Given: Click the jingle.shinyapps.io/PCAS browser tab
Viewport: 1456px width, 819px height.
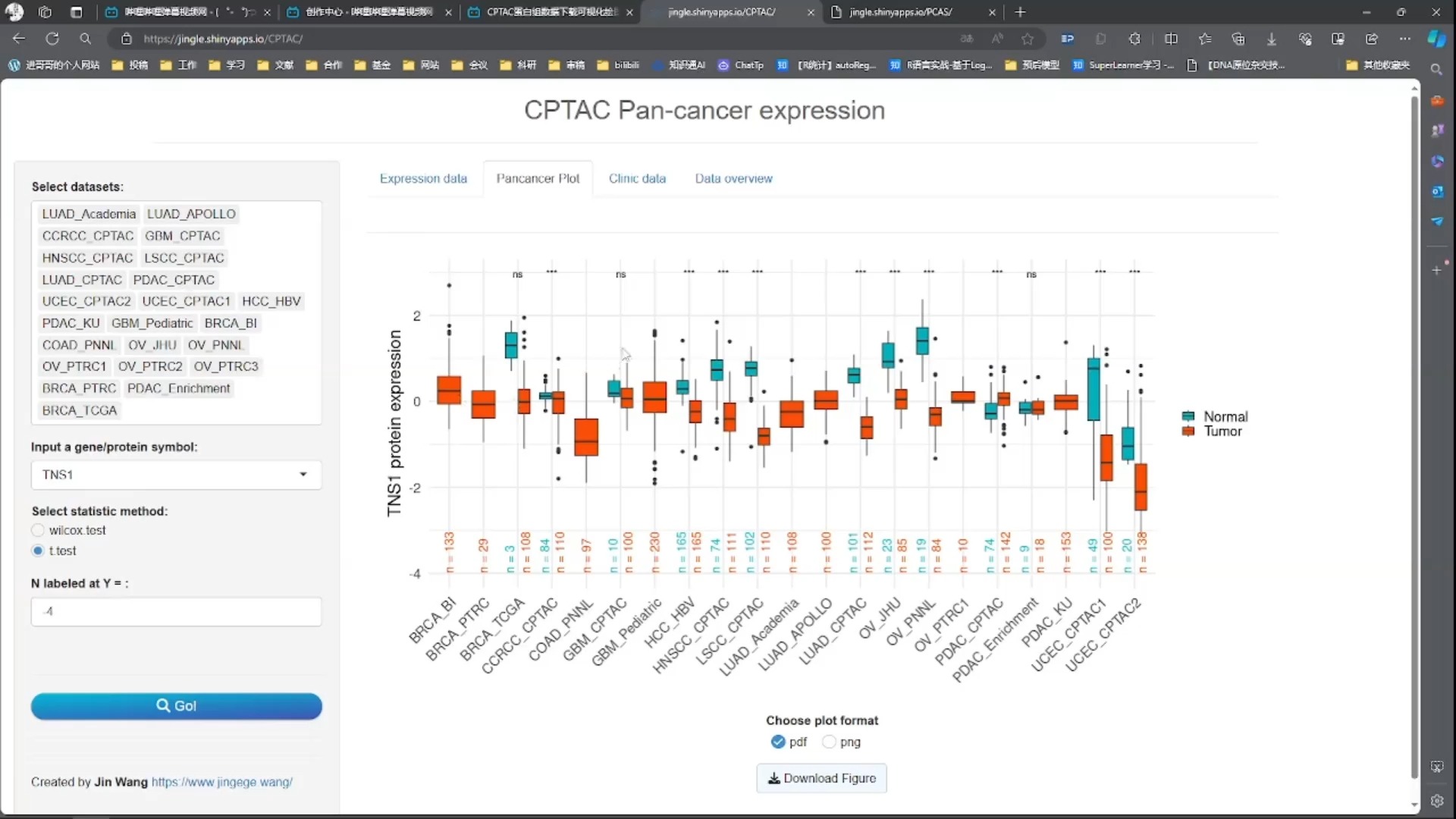Looking at the screenshot, I should coord(901,12).
